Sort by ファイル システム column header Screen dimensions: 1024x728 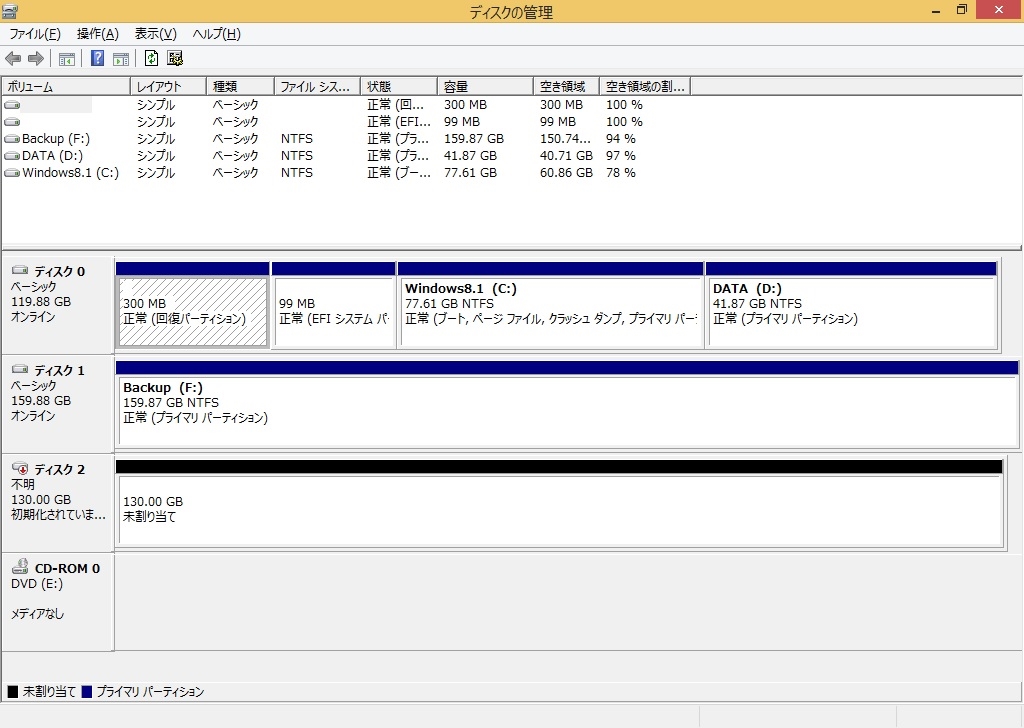click(x=317, y=86)
